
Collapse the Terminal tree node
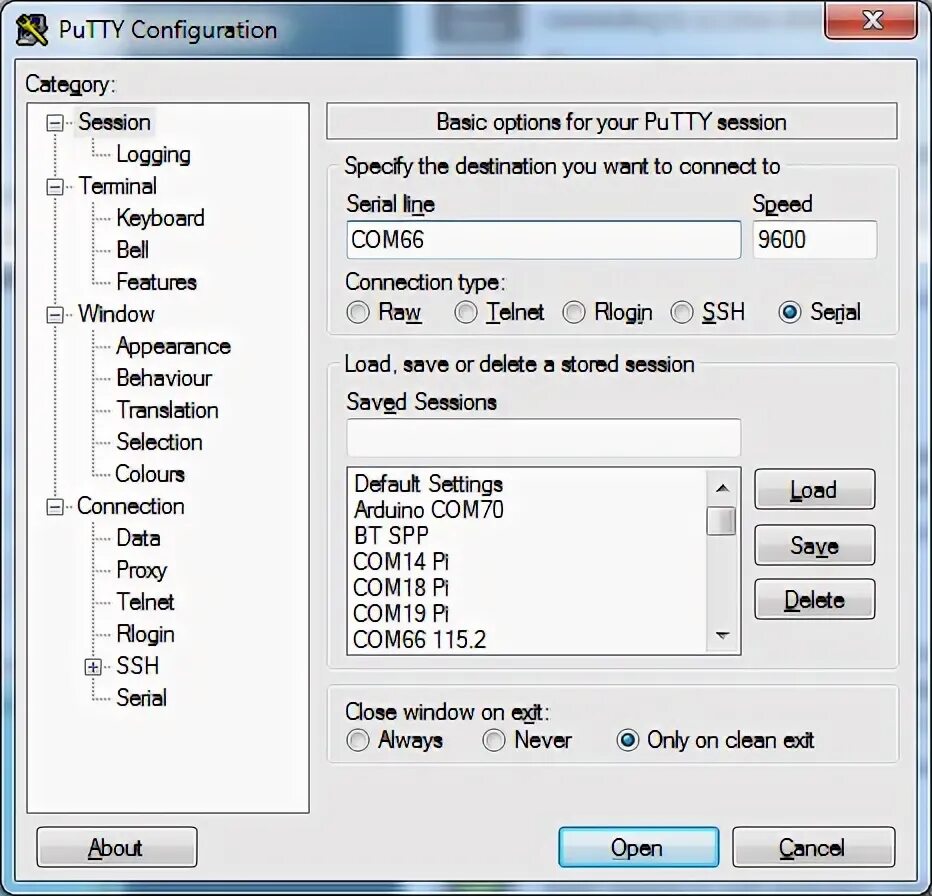tap(55, 187)
